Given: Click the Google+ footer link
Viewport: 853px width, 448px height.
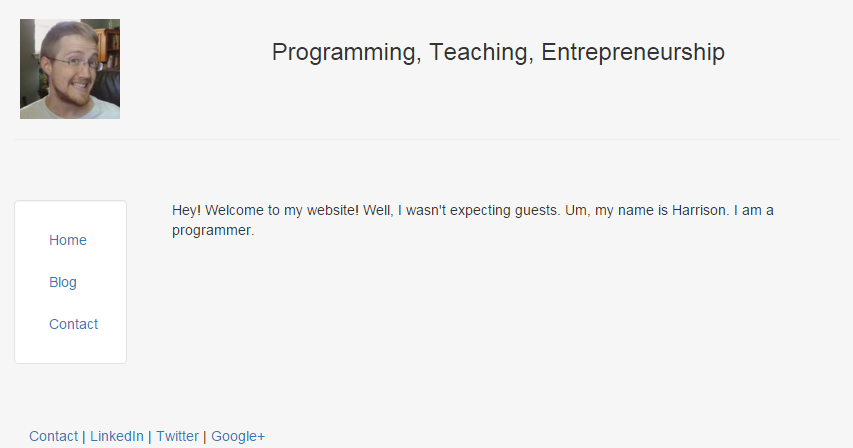Looking at the screenshot, I should pos(238,436).
